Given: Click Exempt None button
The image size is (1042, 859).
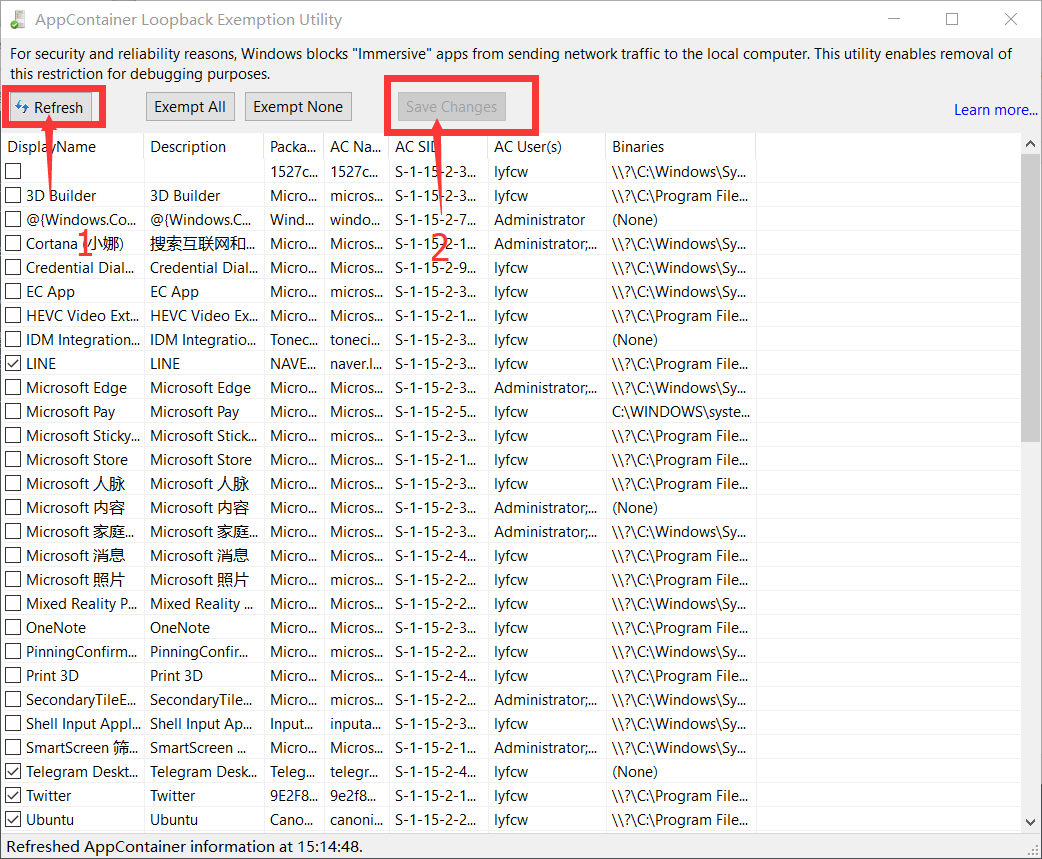Looking at the screenshot, I should point(298,107).
